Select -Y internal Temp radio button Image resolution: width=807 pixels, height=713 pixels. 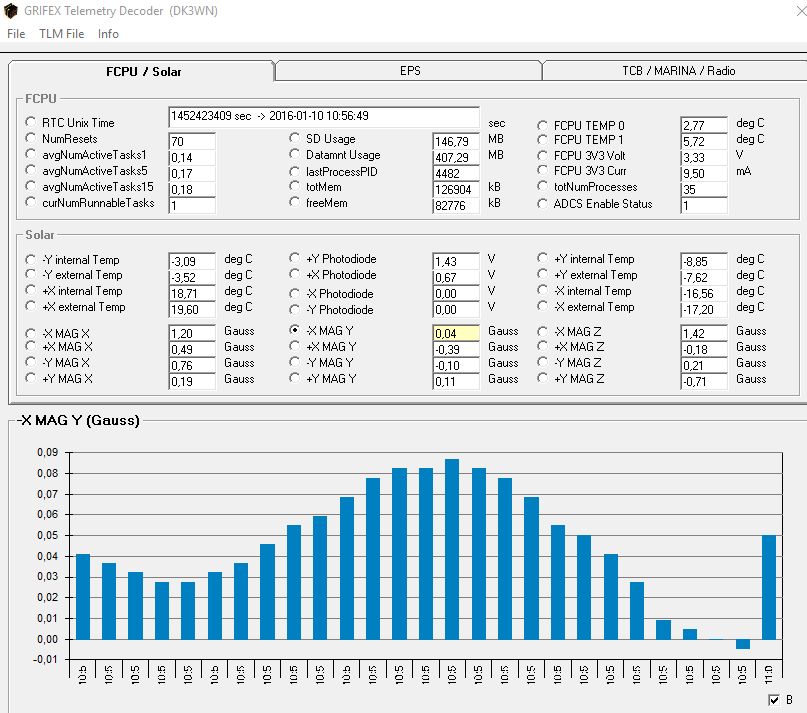[30, 259]
